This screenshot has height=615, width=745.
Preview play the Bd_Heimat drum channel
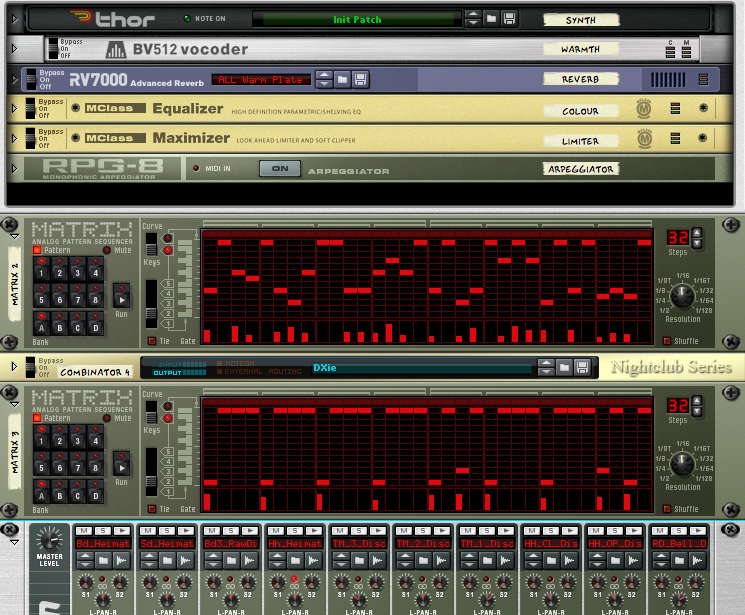click(122, 530)
